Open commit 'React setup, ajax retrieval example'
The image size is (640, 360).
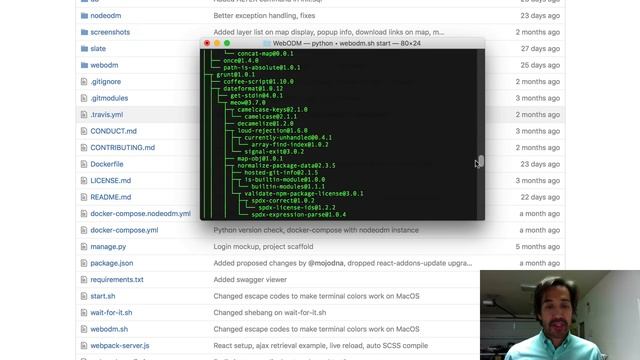point(320,346)
